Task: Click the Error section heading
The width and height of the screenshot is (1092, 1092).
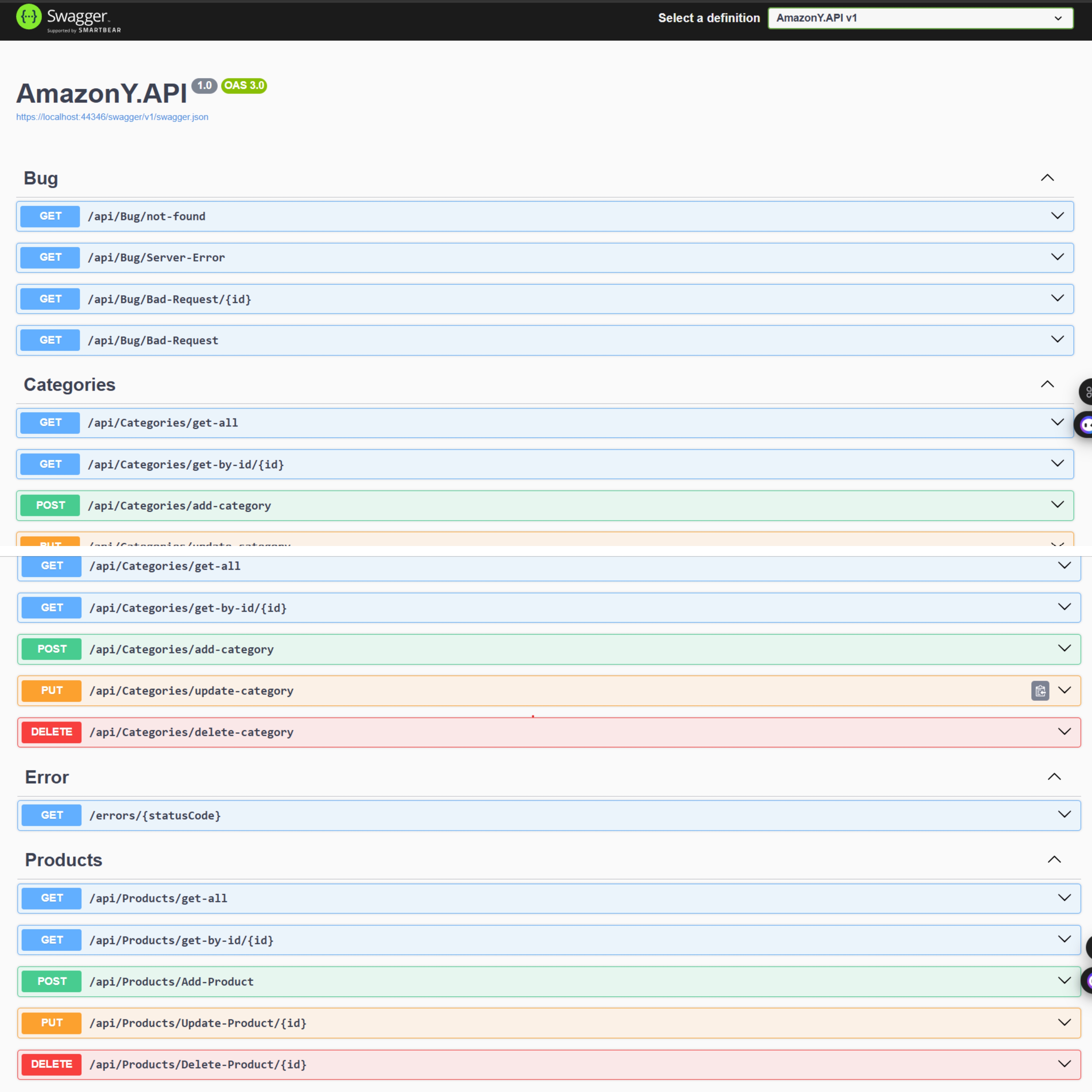Action: [47, 777]
